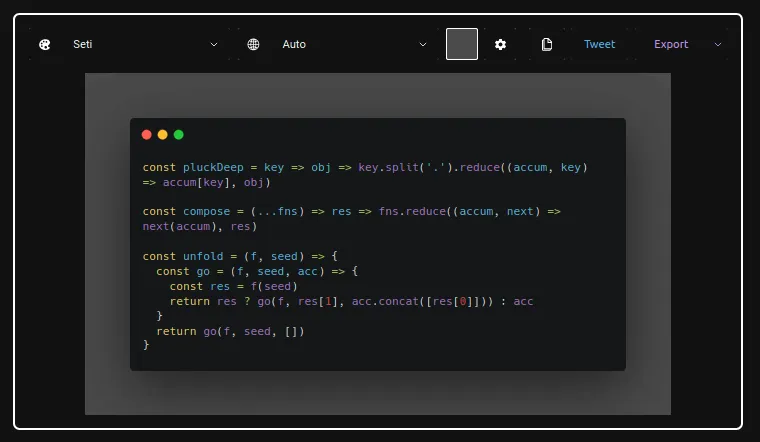Viewport: 760px width, 442px height.
Task: Click the yellow dot in code window
Action: pos(163,134)
